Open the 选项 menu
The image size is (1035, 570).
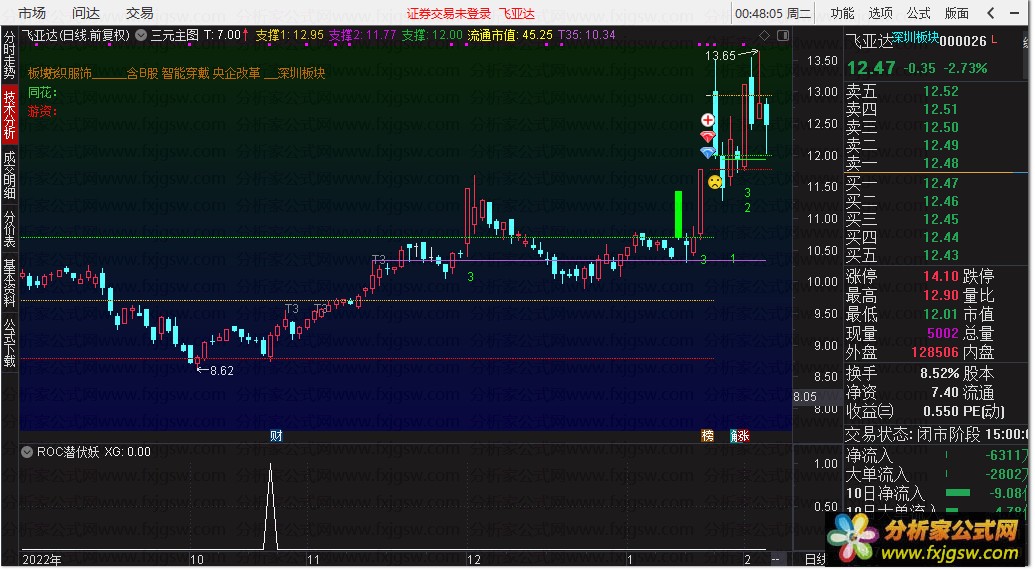(880, 13)
